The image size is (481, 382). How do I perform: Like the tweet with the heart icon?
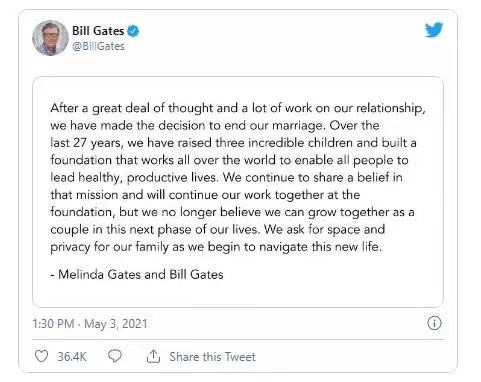coord(42,356)
